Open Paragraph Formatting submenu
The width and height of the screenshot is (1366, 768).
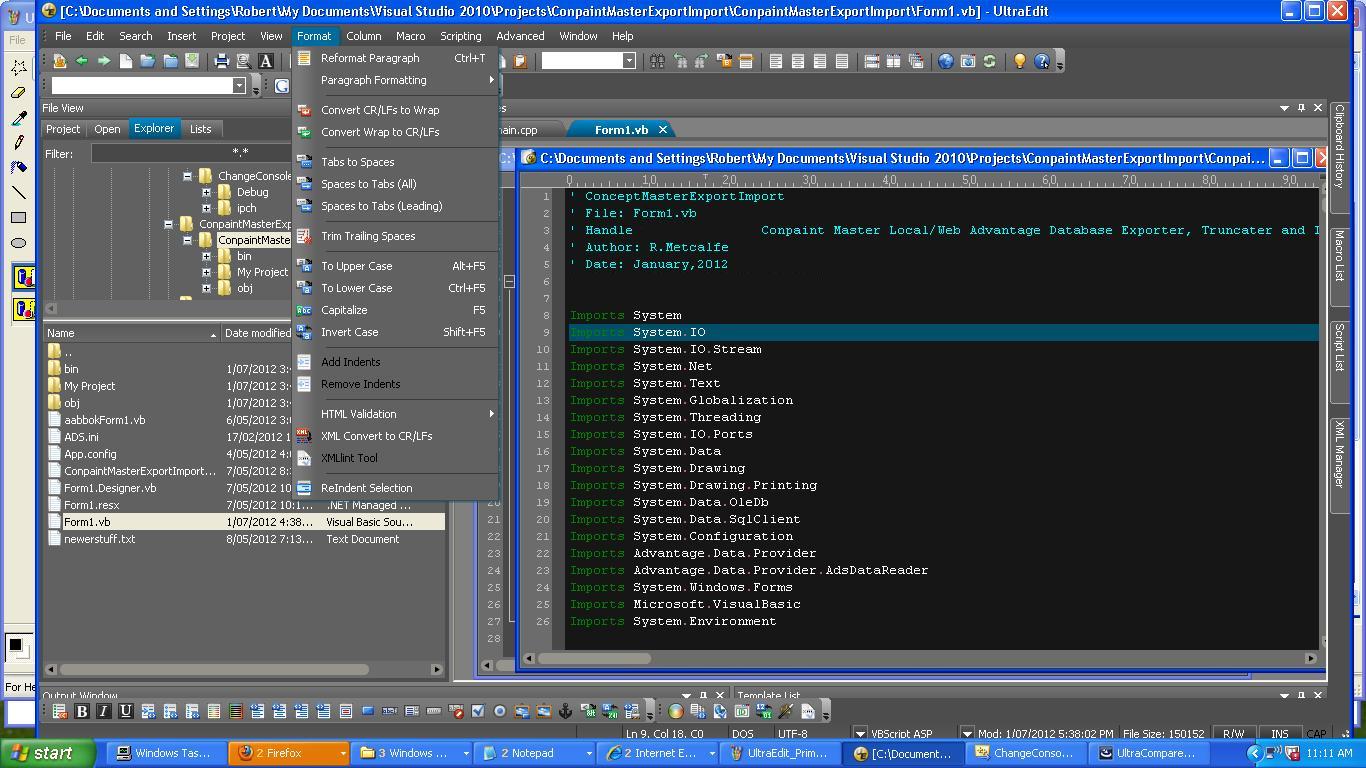coord(373,80)
